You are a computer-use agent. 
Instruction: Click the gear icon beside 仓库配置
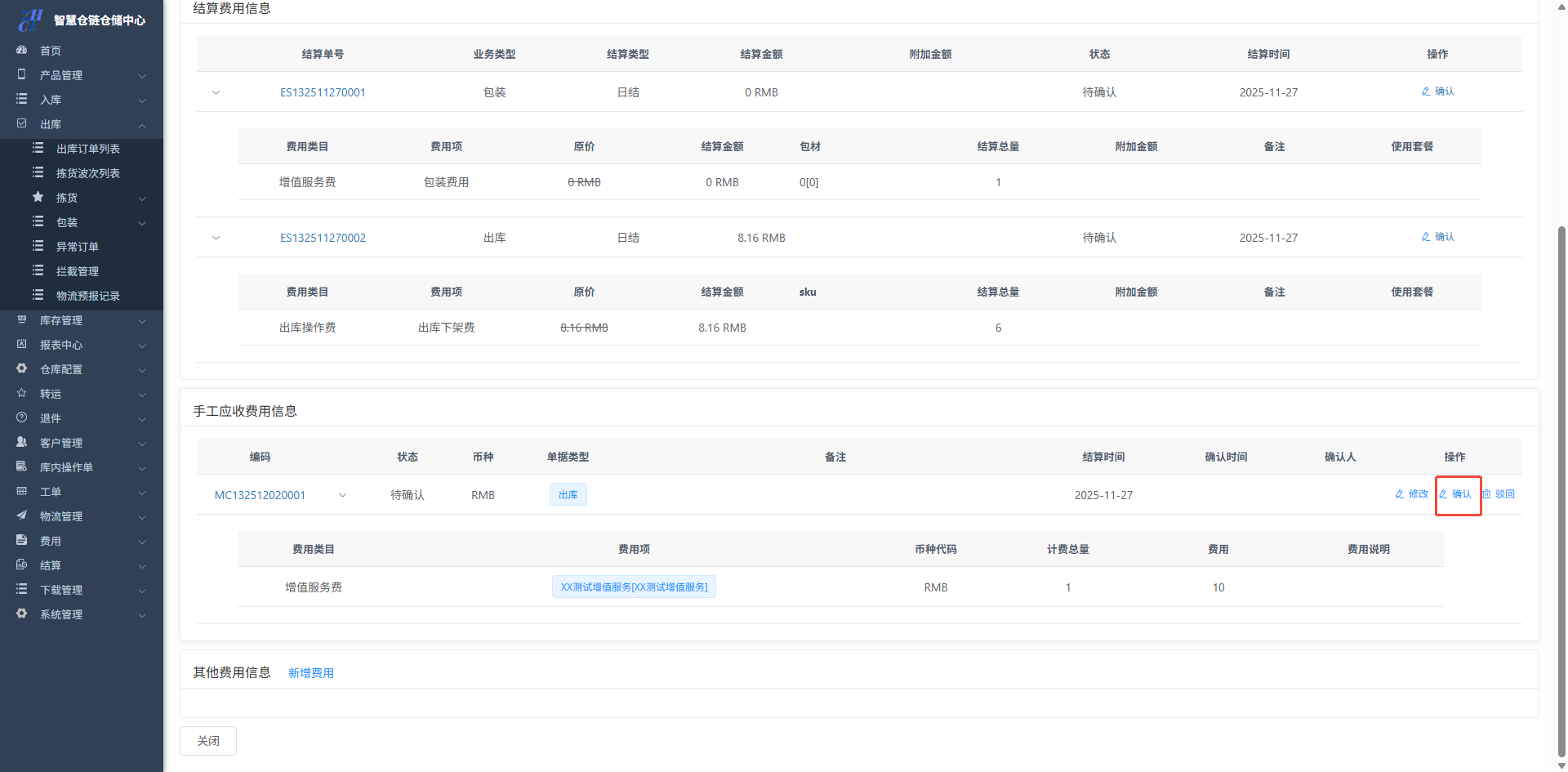[x=22, y=369]
